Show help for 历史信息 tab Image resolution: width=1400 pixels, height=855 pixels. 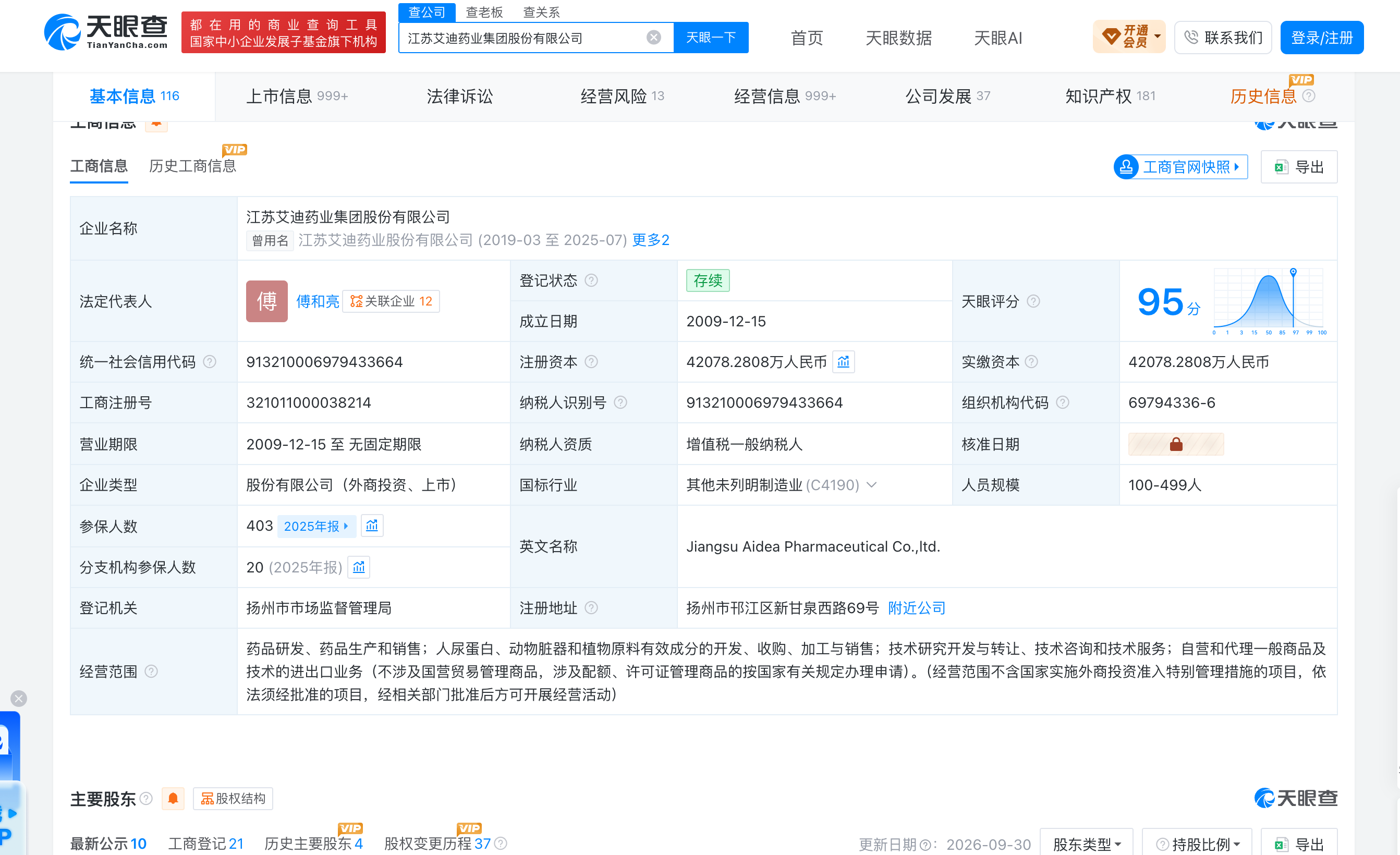(1309, 96)
